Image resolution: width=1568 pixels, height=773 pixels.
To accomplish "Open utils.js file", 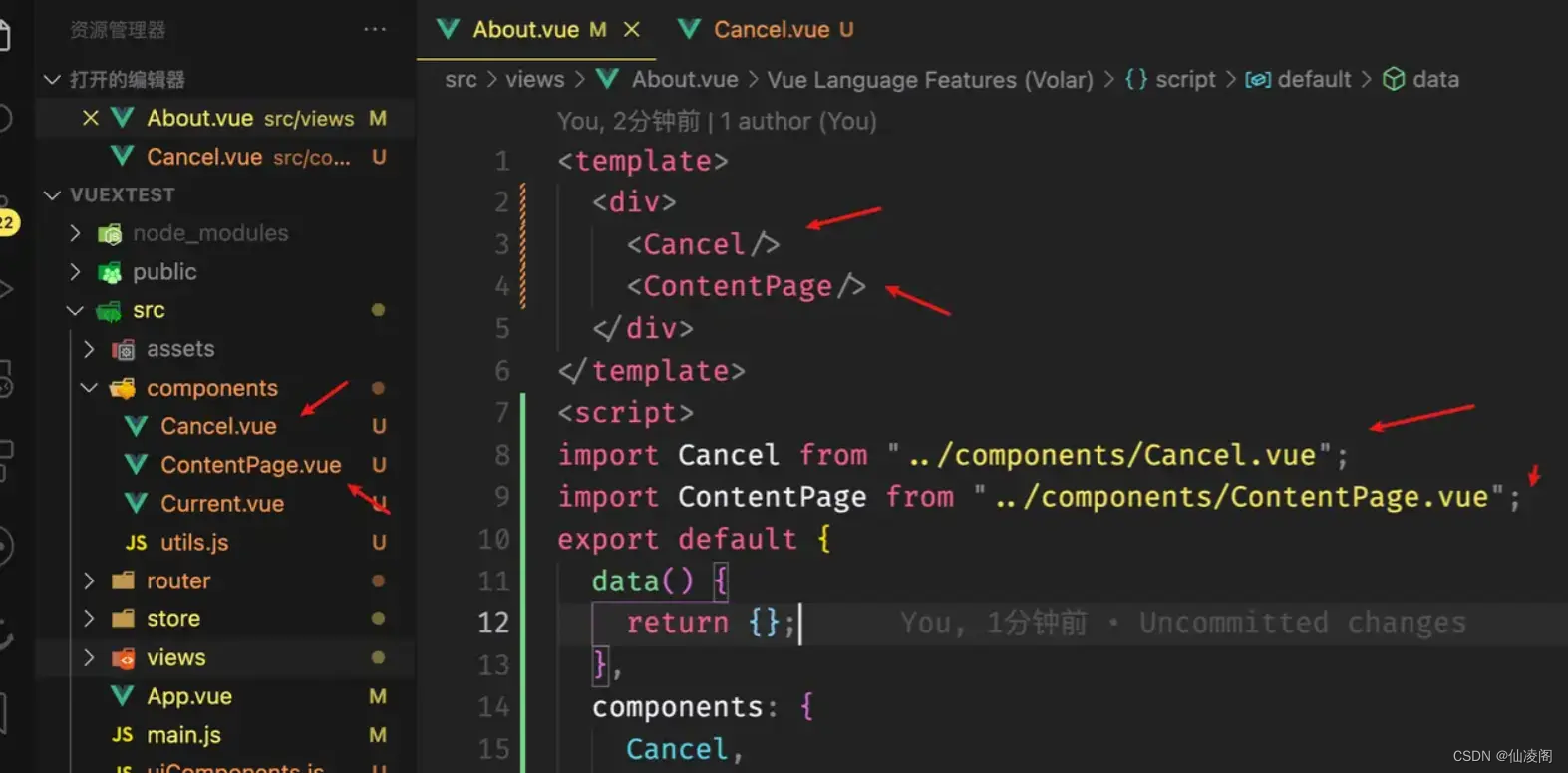I will click(194, 543).
